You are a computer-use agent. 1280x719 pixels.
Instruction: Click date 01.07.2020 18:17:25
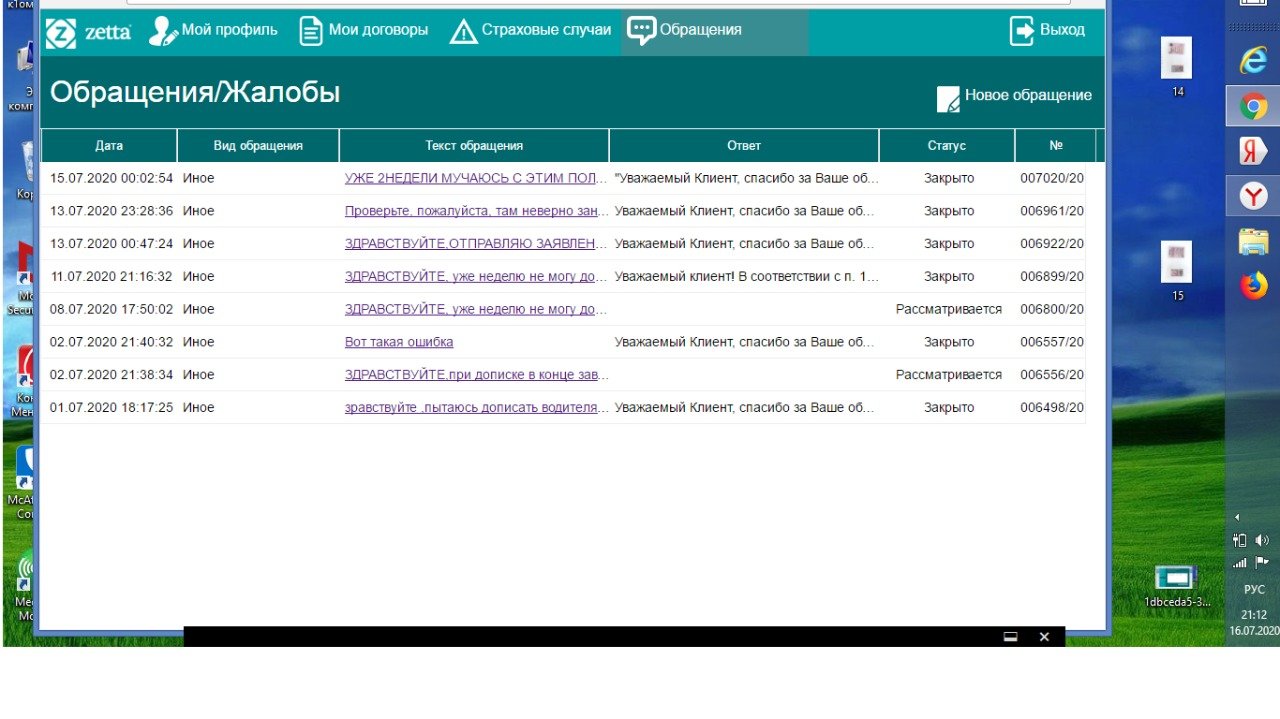coord(112,408)
